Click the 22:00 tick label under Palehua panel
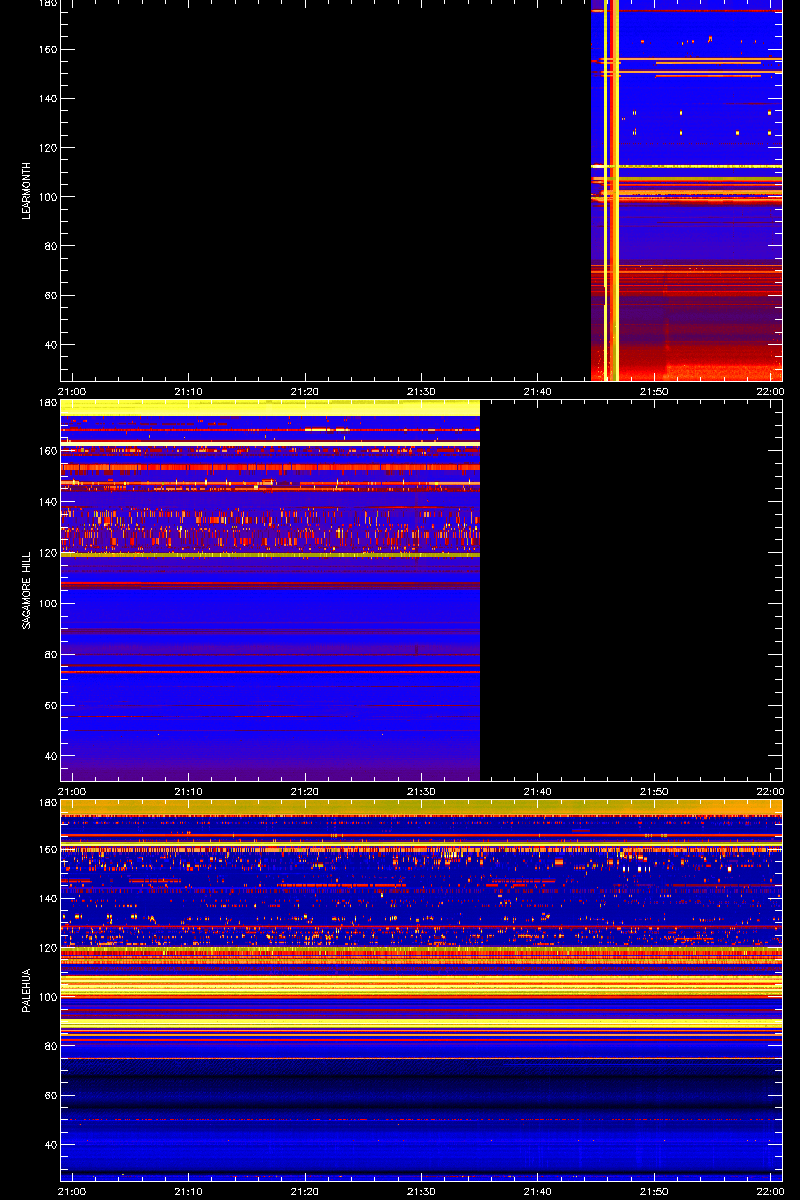This screenshot has height=1200, width=800. 770,1192
